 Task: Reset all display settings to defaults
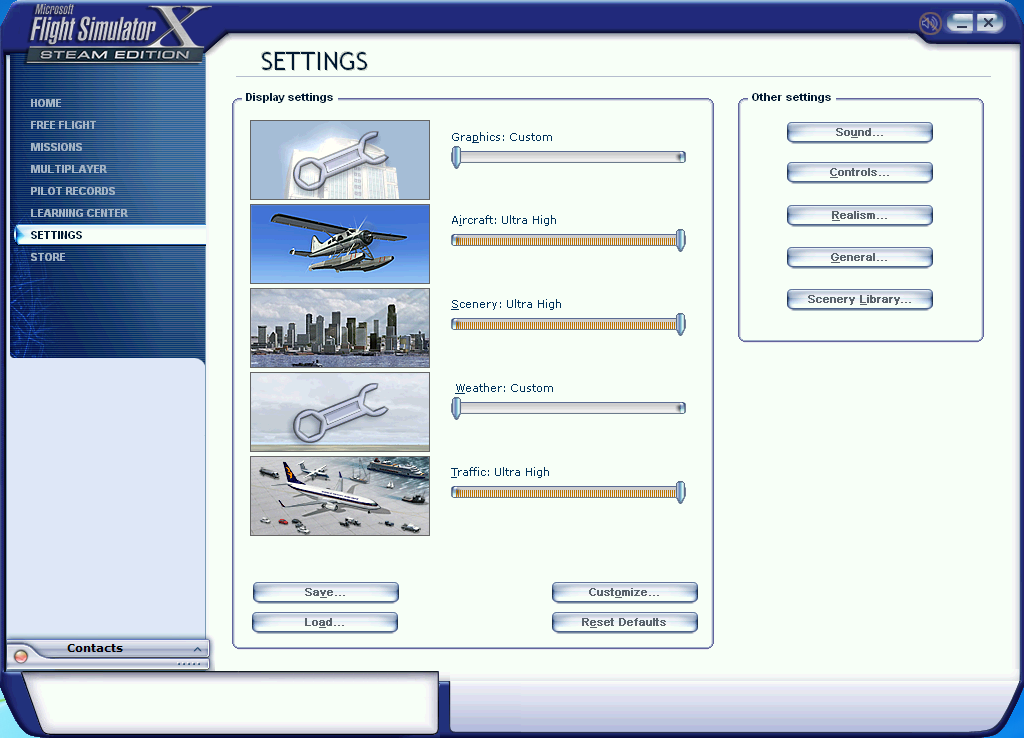click(624, 622)
